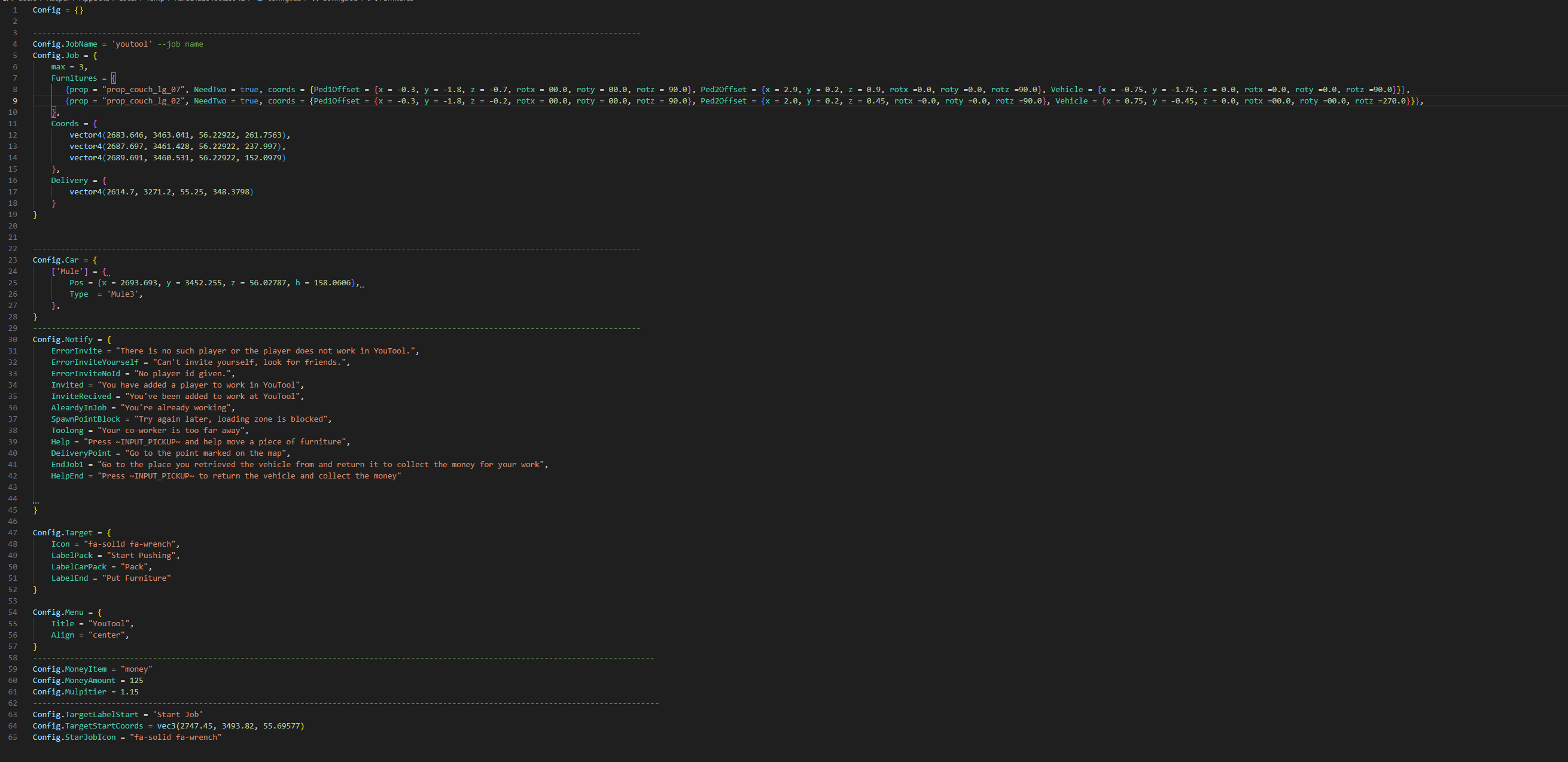This screenshot has width=1568, height=762.
Task: Click vector4 starting with 2689.691
Action: coord(177,158)
